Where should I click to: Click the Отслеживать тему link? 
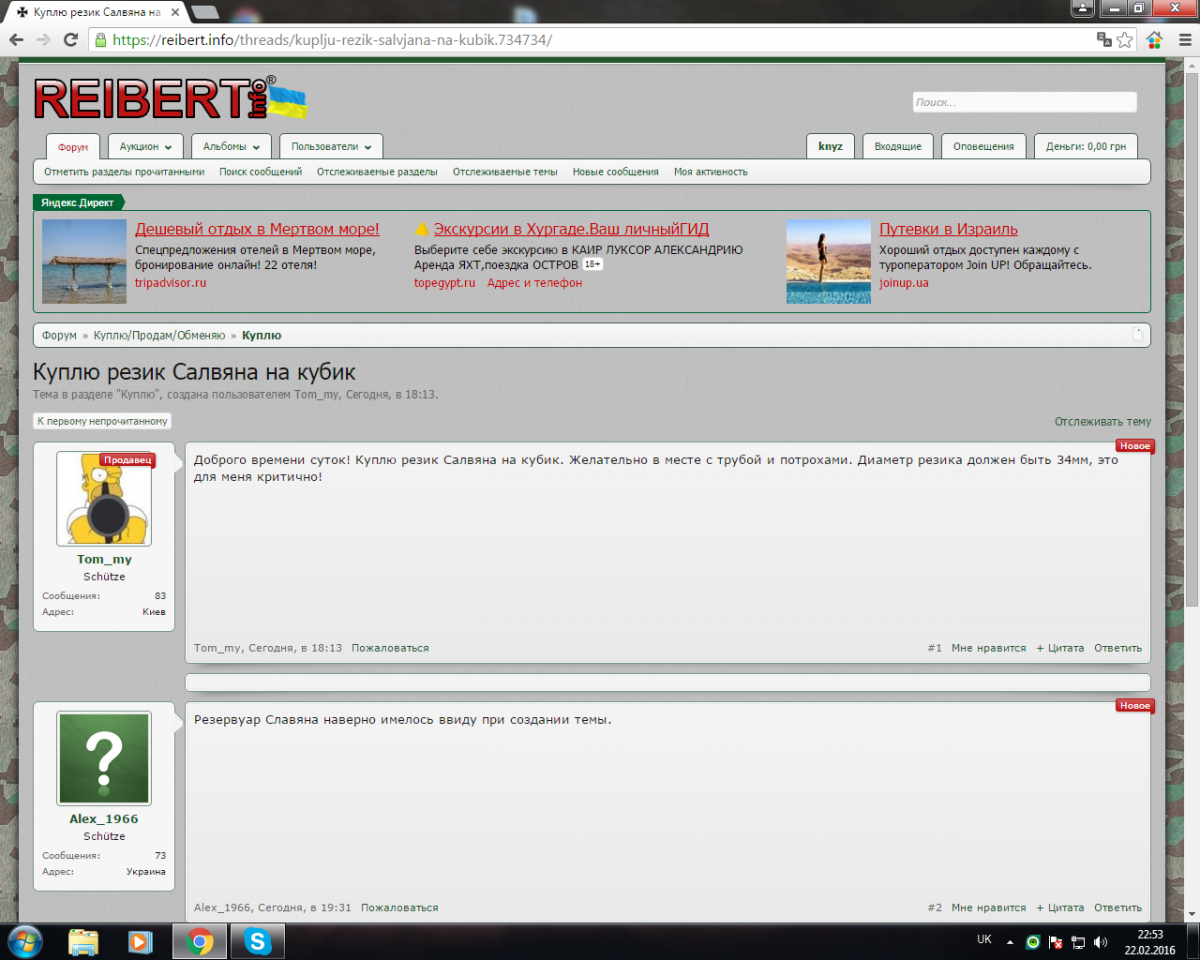point(1102,422)
